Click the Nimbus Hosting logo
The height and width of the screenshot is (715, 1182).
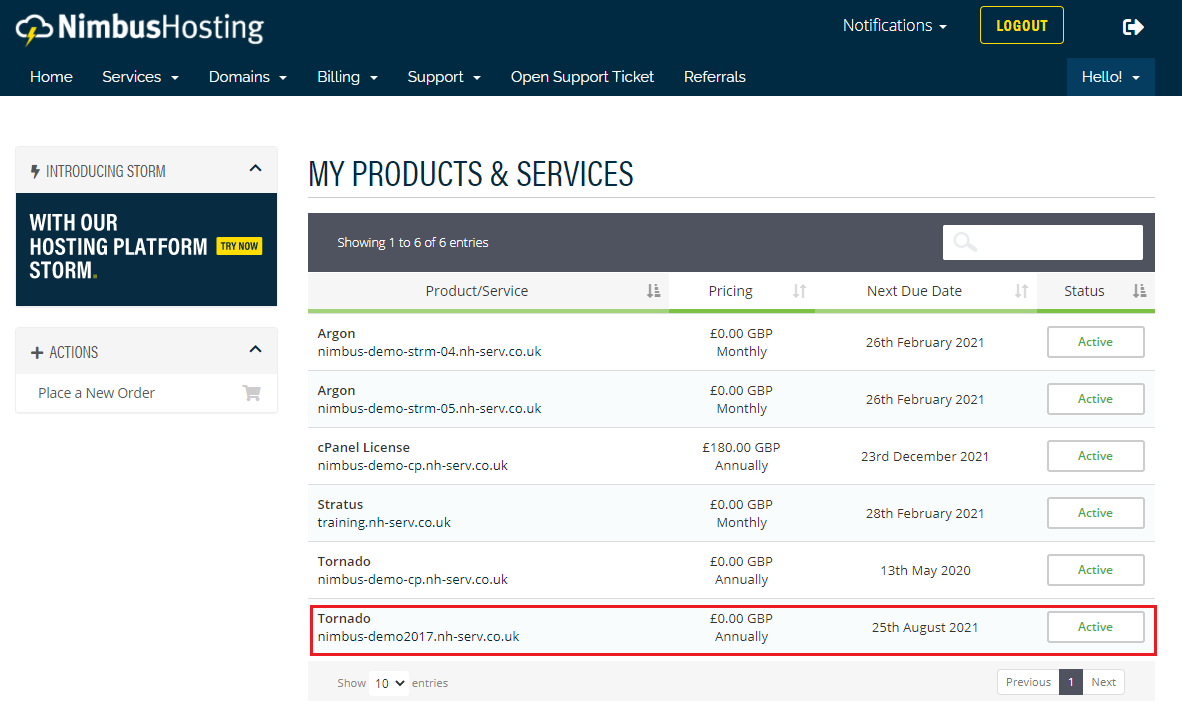(140, 29)
